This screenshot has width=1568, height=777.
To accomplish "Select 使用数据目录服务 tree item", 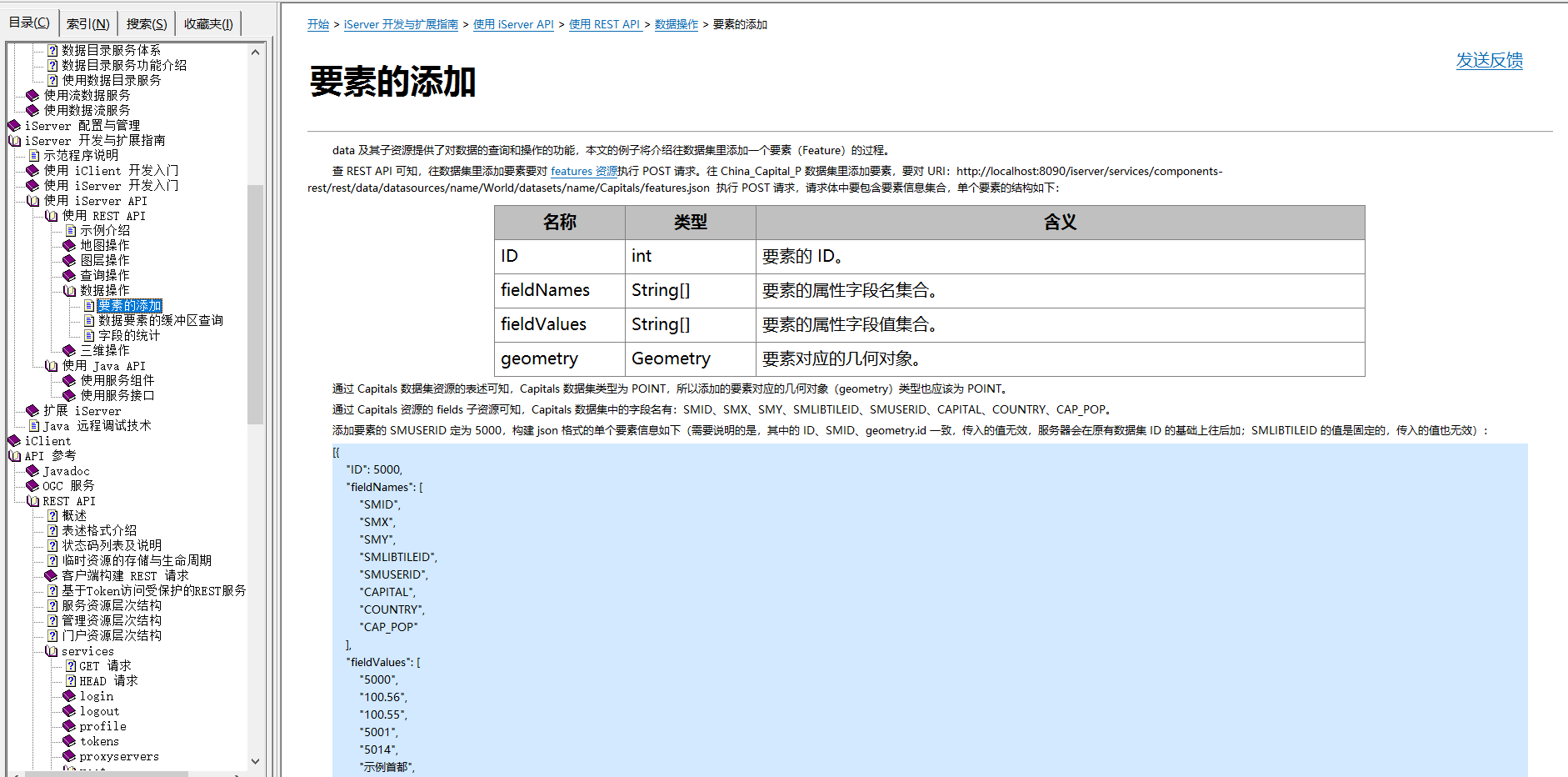I will (x=111, y=81).
